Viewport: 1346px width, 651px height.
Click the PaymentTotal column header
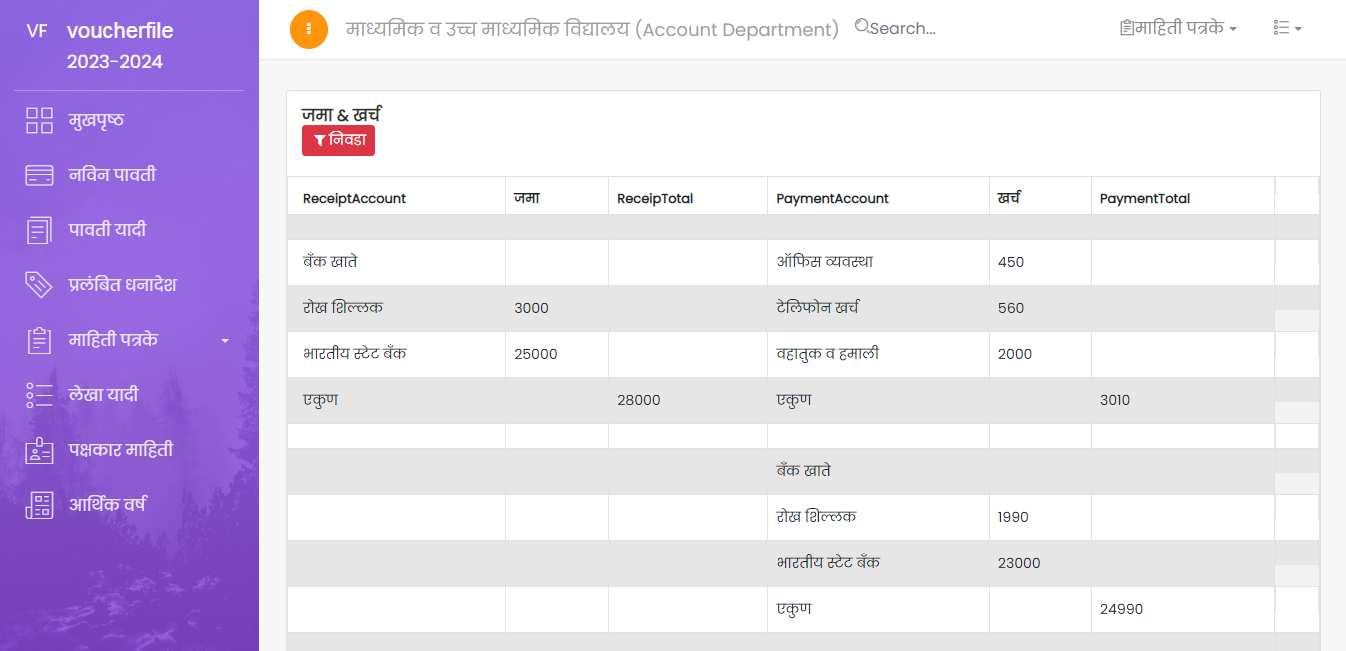[x=1145, y=199]
